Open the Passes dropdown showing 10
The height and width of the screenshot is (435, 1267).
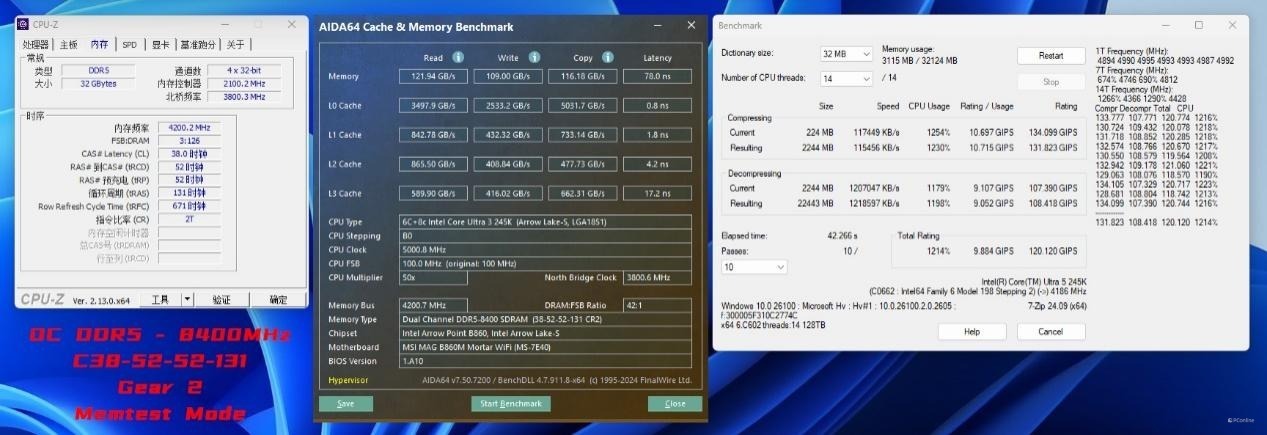(x=752, y=267)
